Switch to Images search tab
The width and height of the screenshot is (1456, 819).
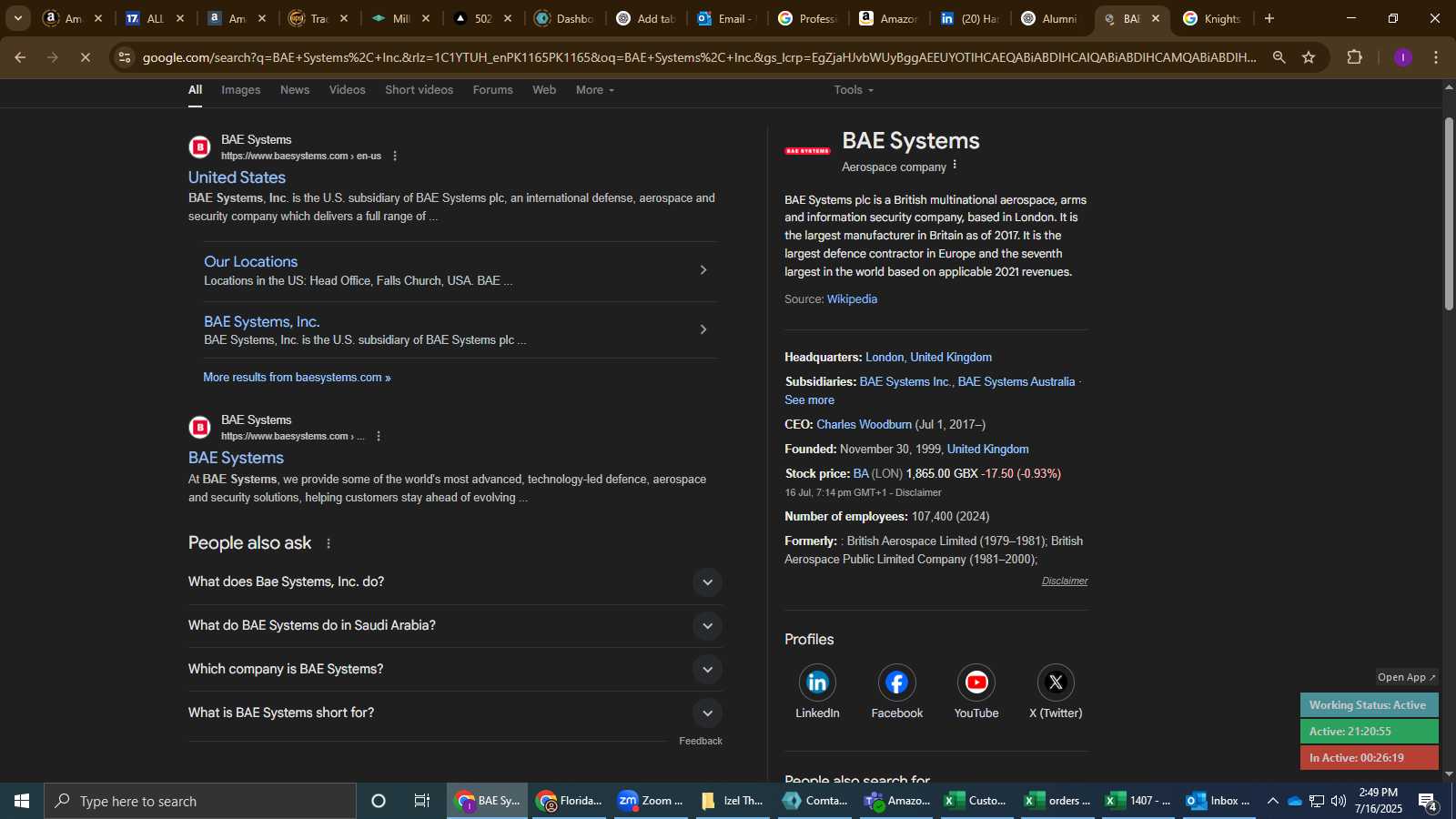tap(241, 90)
